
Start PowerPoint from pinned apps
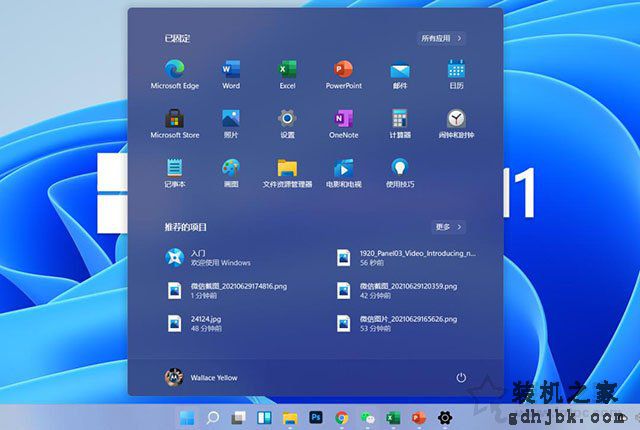click(344, 74)
